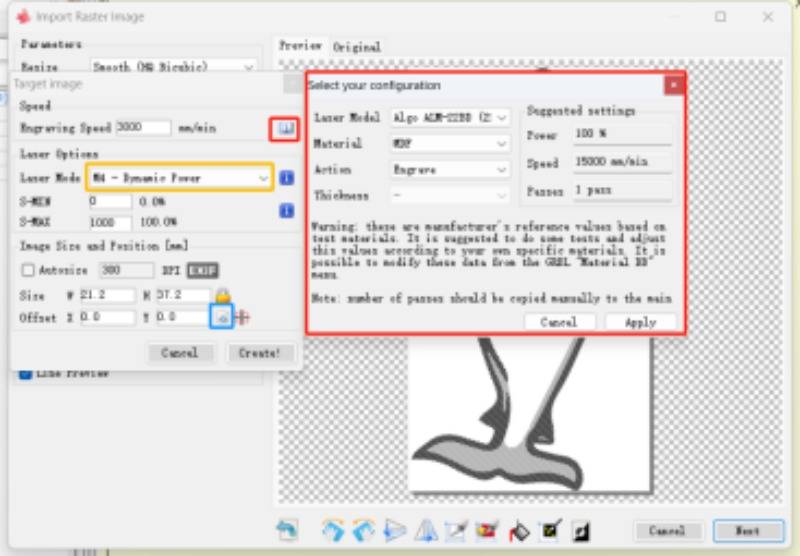800x556 pixels.
Task: Click the info icon beside S-MIN and S-MAX
Action: tap(287, 211)
